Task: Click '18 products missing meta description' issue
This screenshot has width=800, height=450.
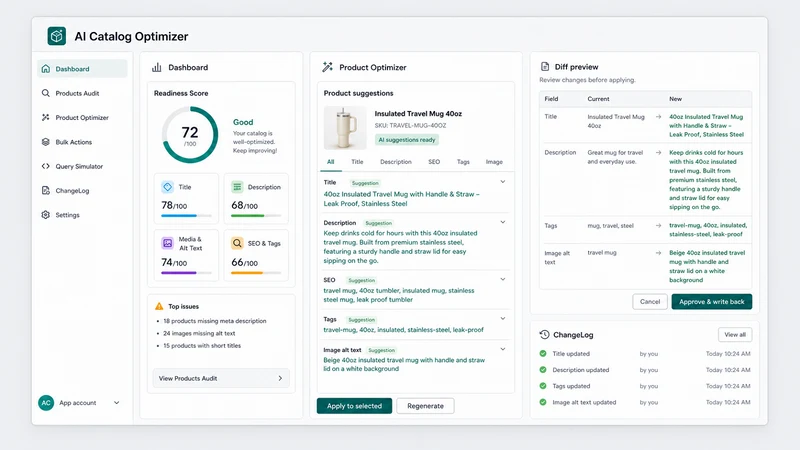Action: pos(215,321)
